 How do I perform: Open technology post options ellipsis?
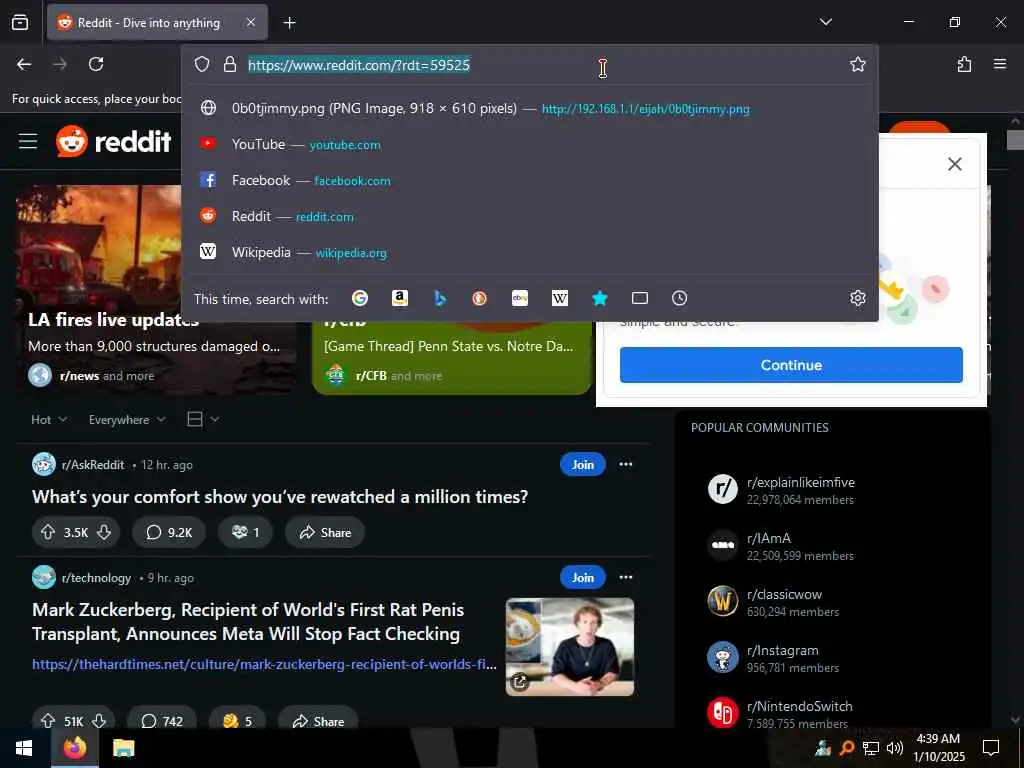coord(626,577)
